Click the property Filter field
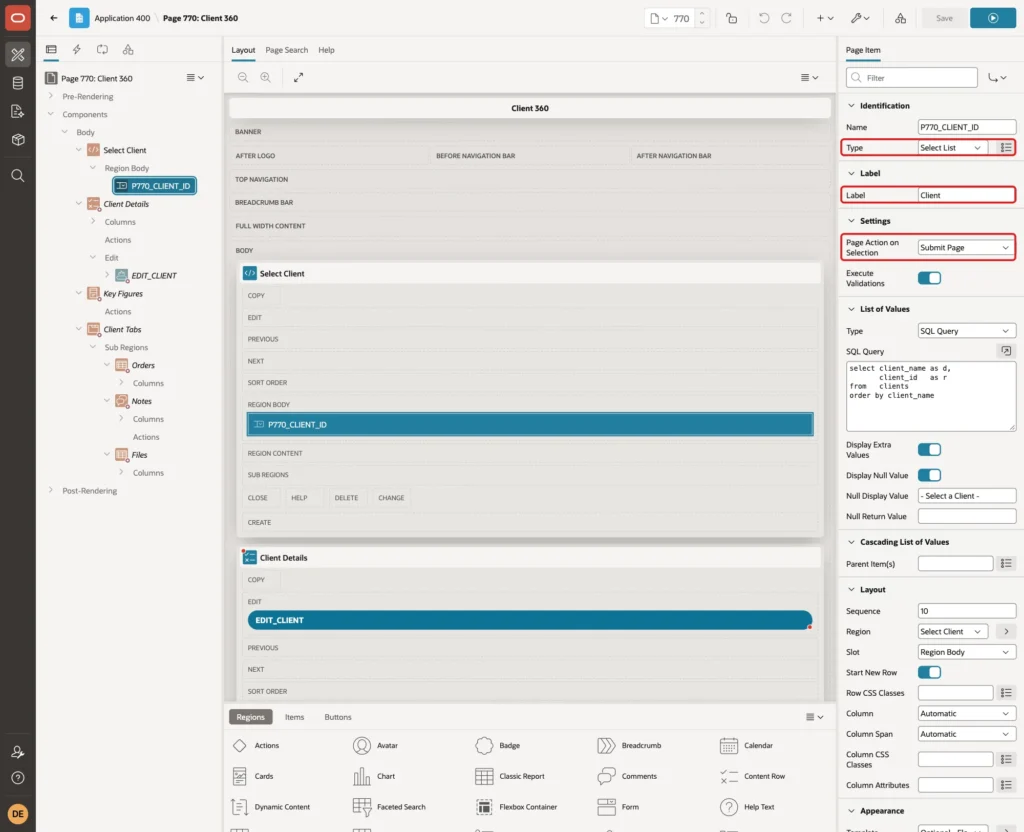Screen dimensions: 1024x832 point(911,78)
